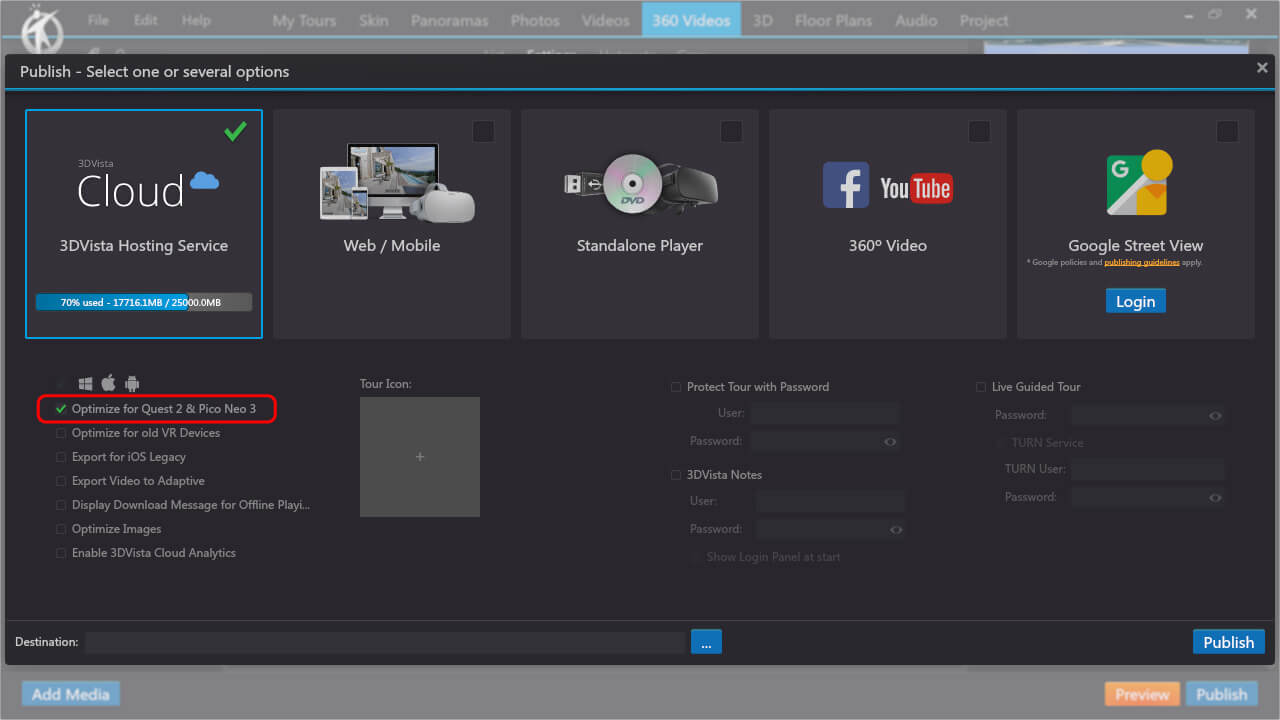
Task: Check the Web / Mobile option checkbox
Action: [483, 131]
